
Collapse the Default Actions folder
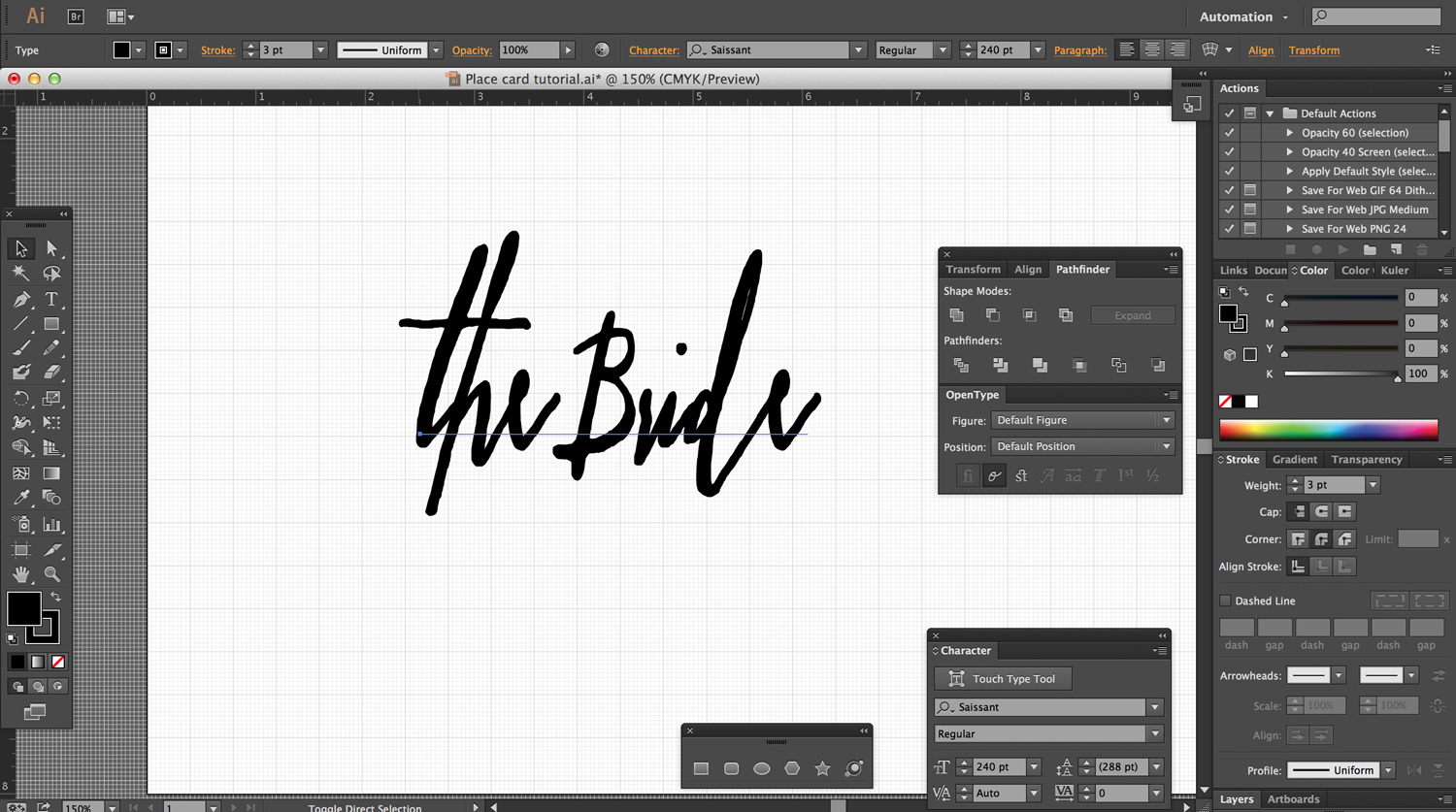1270,114
